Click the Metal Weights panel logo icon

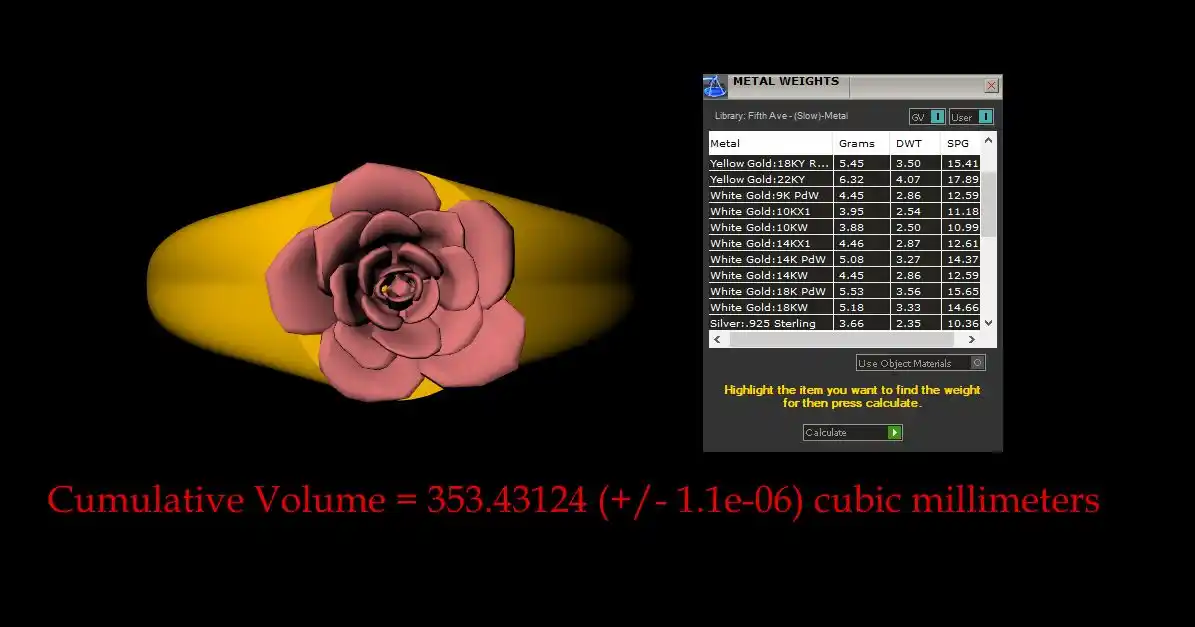pyautogui.click(x=715, y=86)
